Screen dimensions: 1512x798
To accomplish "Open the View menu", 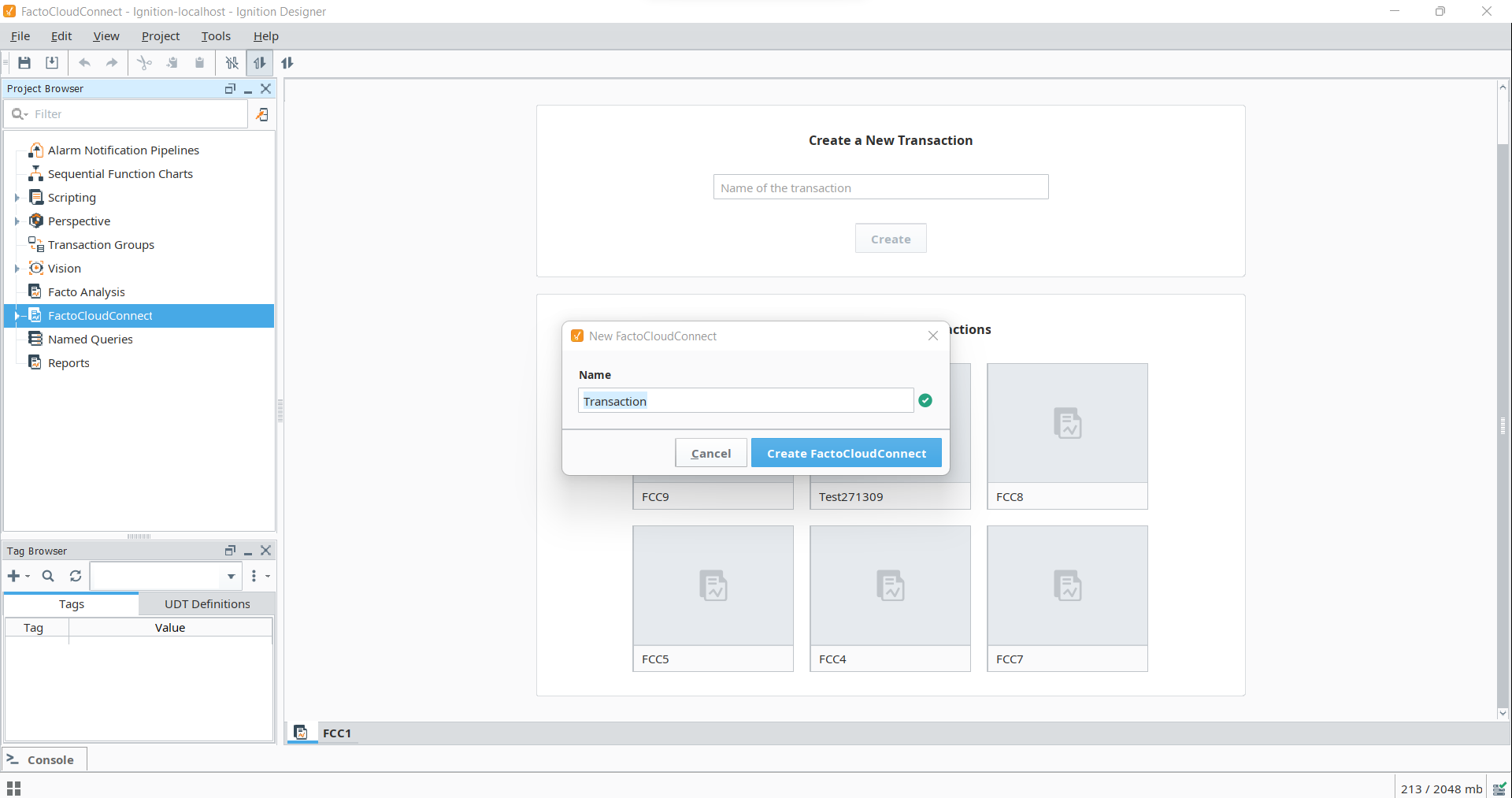I will pyautogui.click(x=106, y=36).
